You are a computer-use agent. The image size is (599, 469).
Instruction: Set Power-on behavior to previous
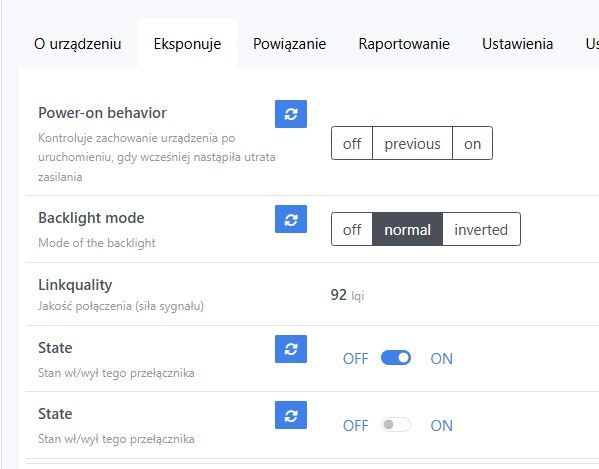click(x=412, y=143)
